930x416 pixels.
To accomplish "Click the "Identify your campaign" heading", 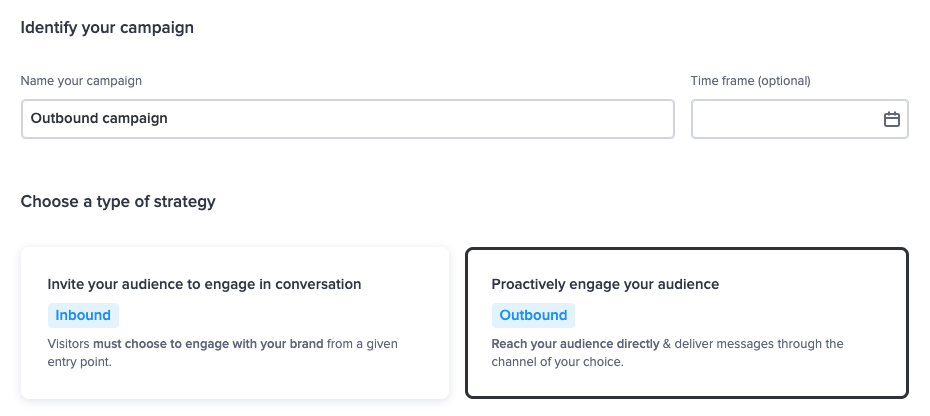I will click(x=107, y=28).
